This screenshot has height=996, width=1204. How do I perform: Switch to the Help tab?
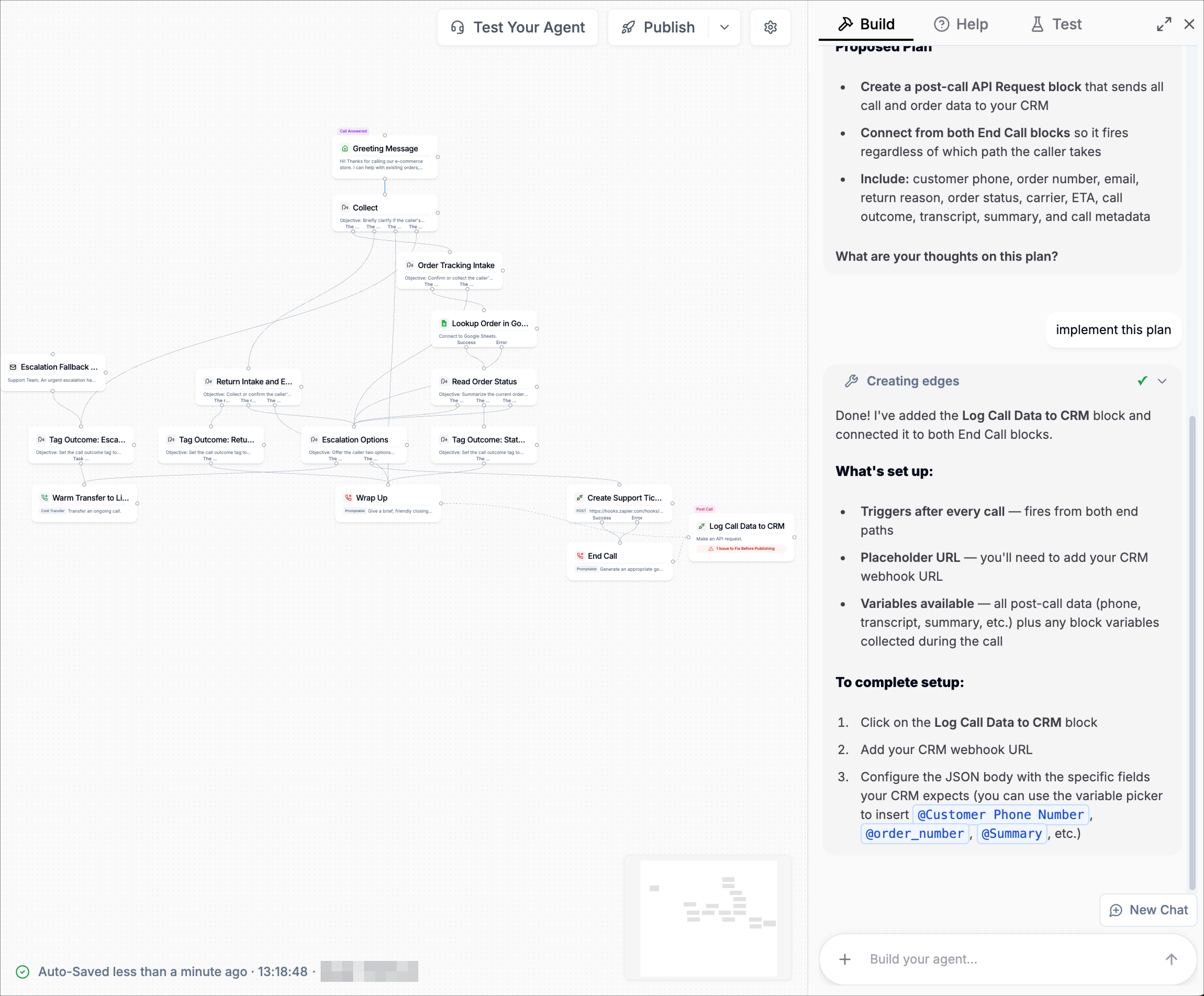coord(961,24)
